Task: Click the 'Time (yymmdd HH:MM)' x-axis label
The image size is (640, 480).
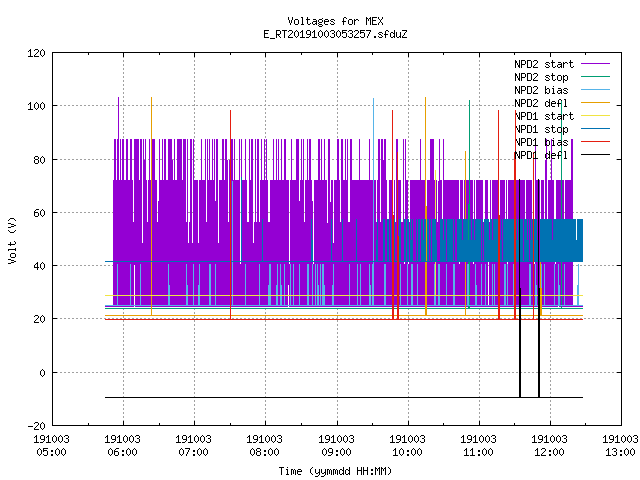Action: (x=335, y=471)
